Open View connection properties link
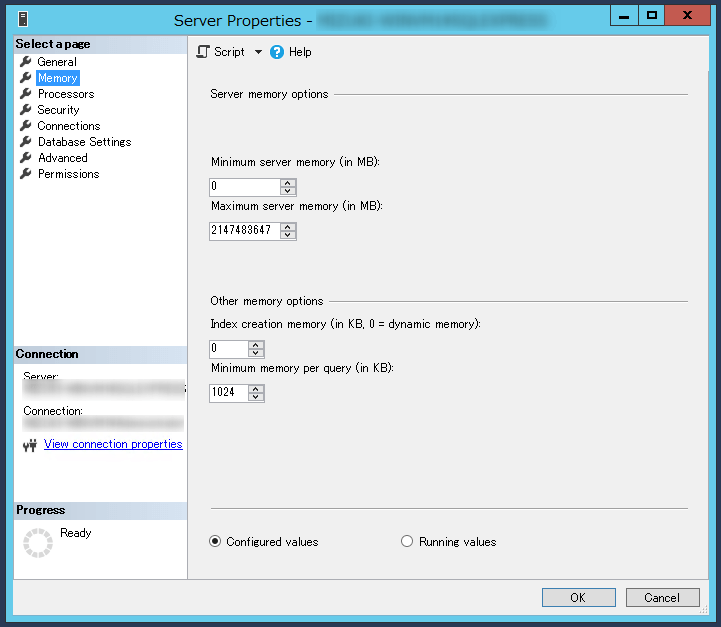 113,444
